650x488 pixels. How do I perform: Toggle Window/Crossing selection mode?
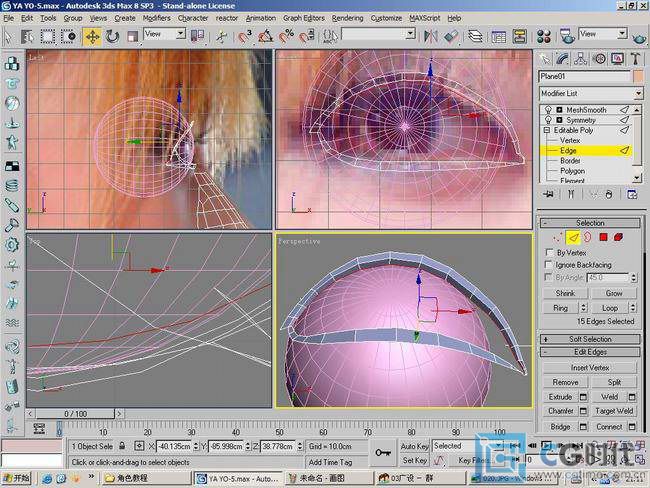(x=69, y=37)
